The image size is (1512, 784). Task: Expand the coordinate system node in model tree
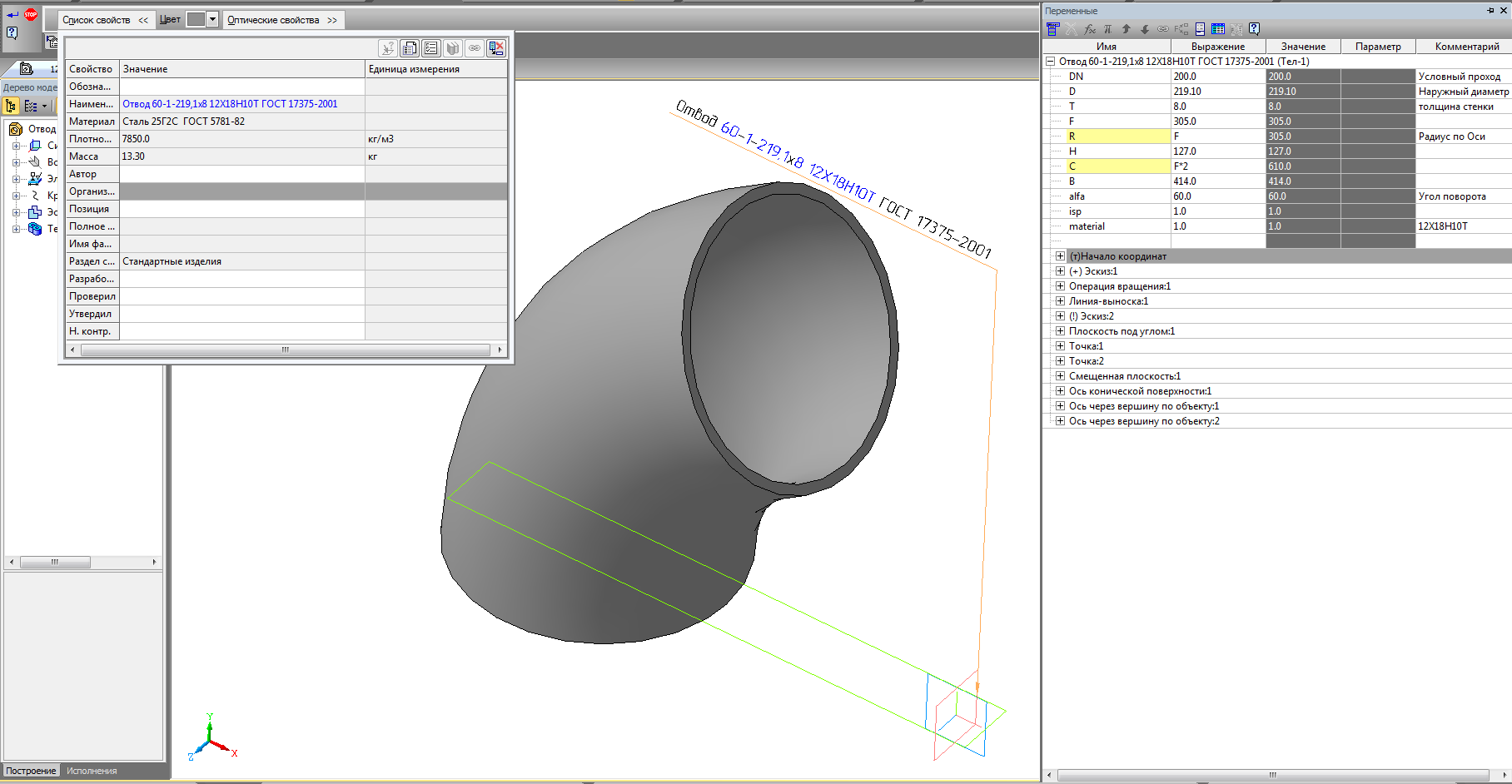16,146
